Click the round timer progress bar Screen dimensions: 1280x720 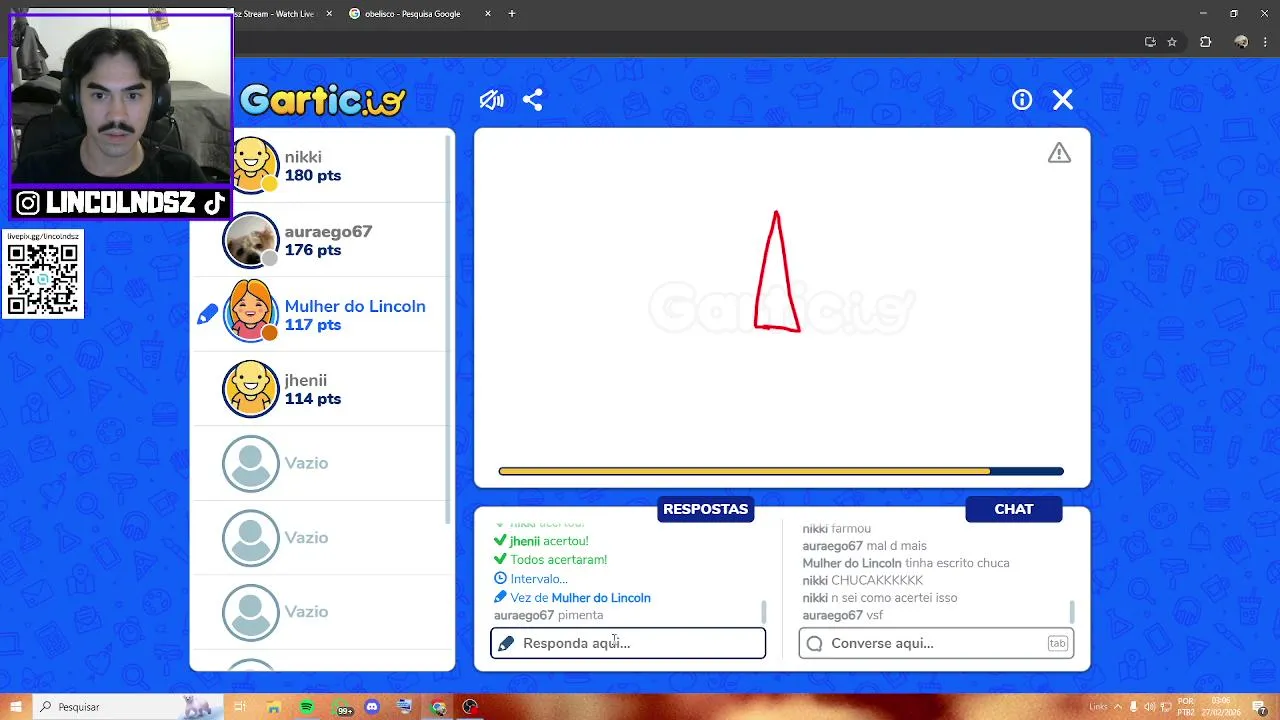click(781, 471)
